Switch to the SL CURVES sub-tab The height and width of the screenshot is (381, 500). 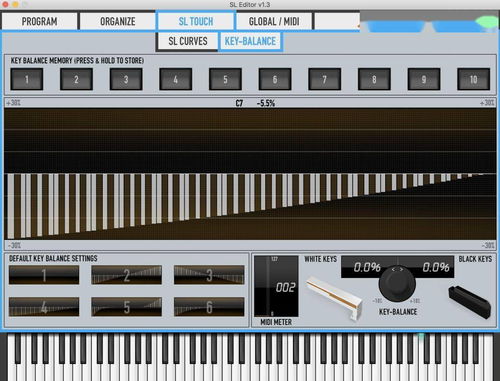pos(188,41)
